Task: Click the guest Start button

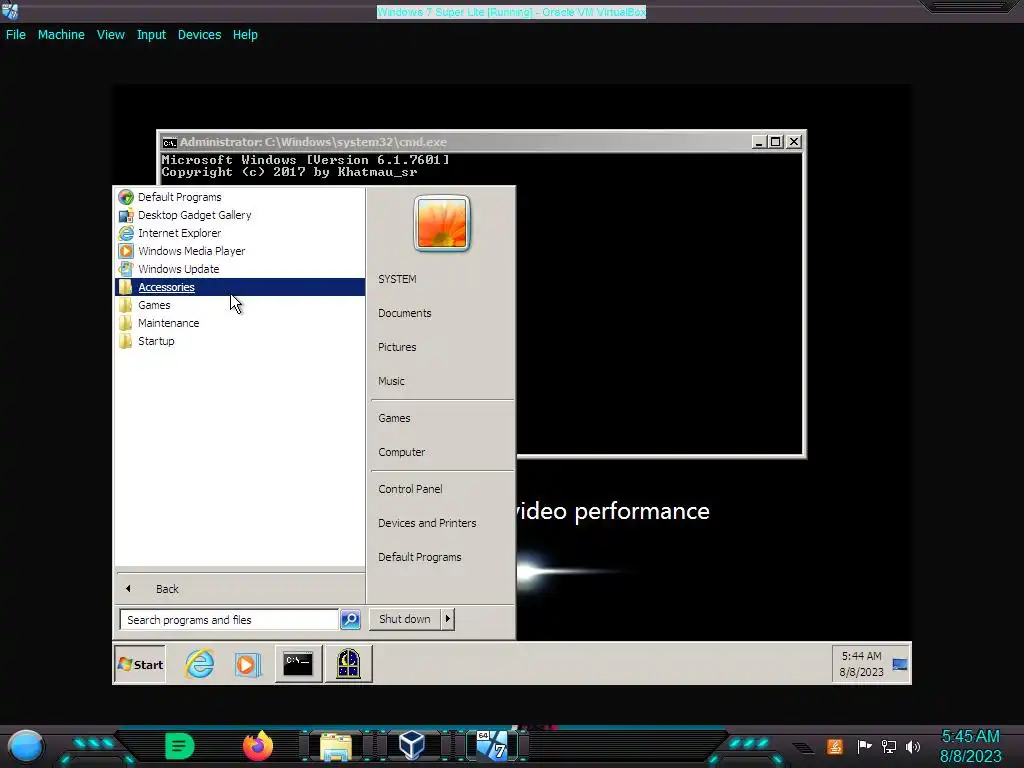Action: coord(140,664)
